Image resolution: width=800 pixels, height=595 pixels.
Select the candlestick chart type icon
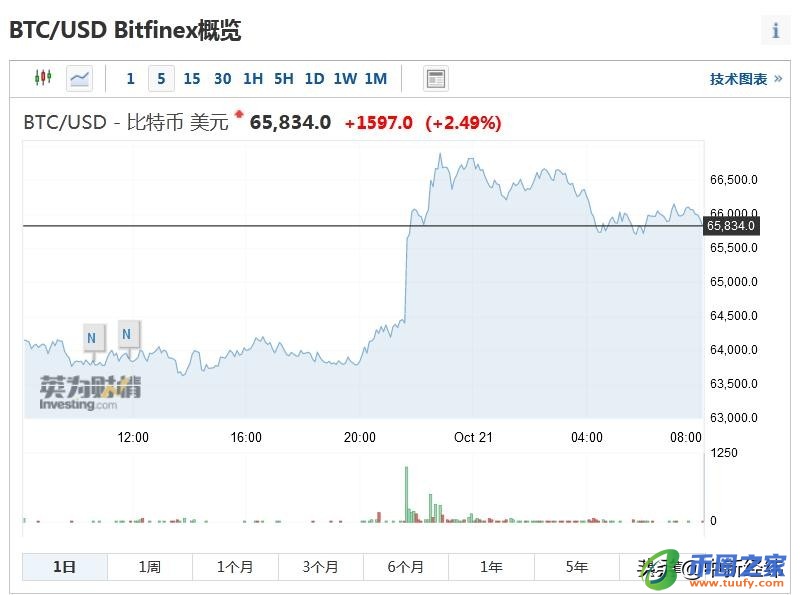coord(43,78)
